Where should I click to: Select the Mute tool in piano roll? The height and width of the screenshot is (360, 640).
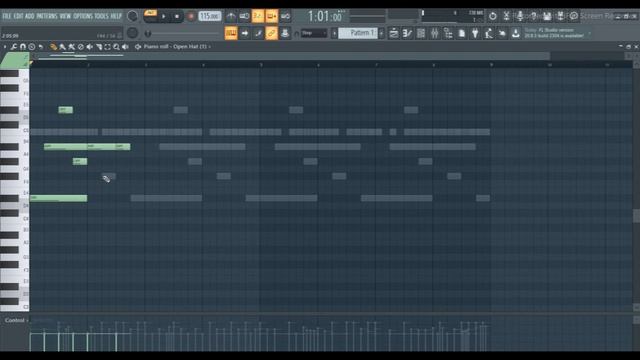tap(89, 47)
